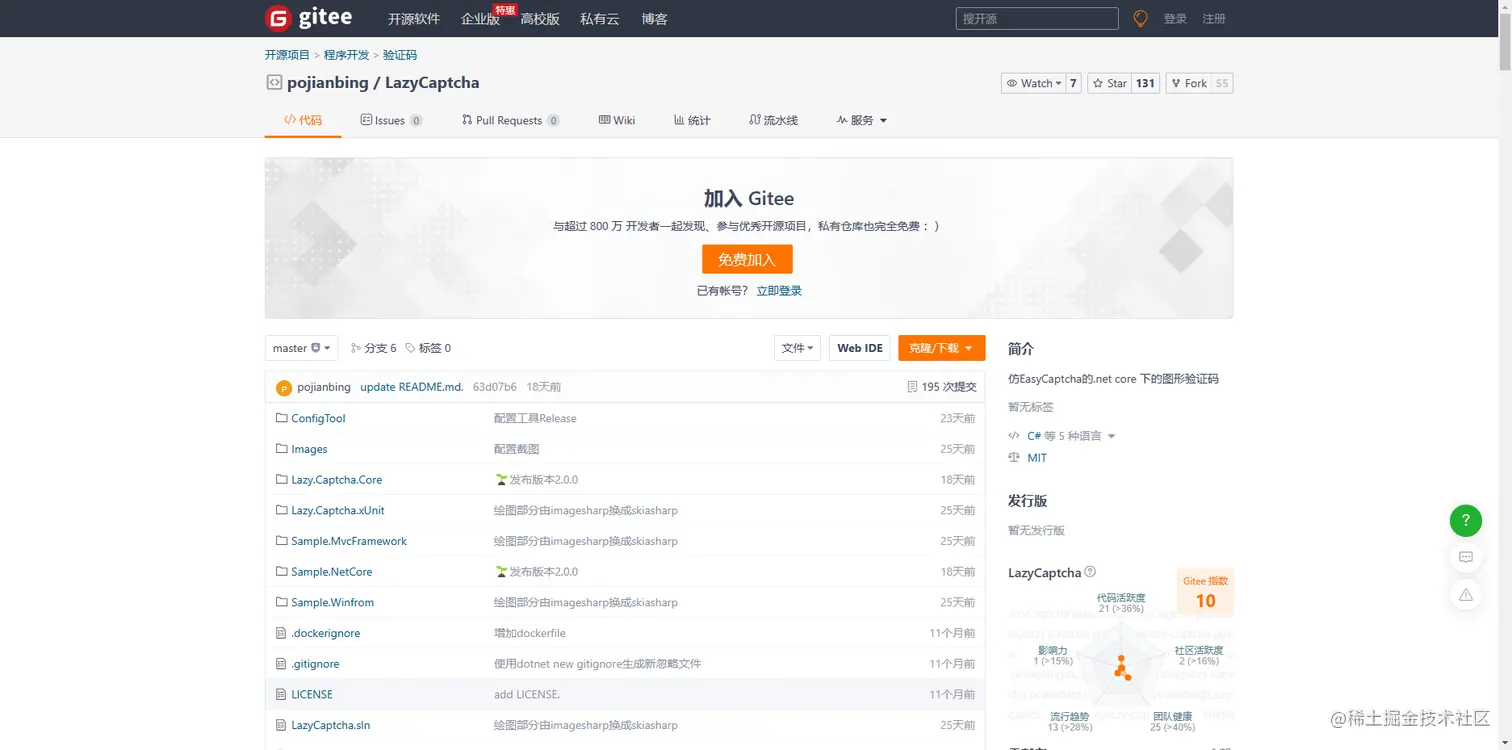The image size is (1512, 750).
Task: Click the MIT license scale icon
Action: 1015,457
